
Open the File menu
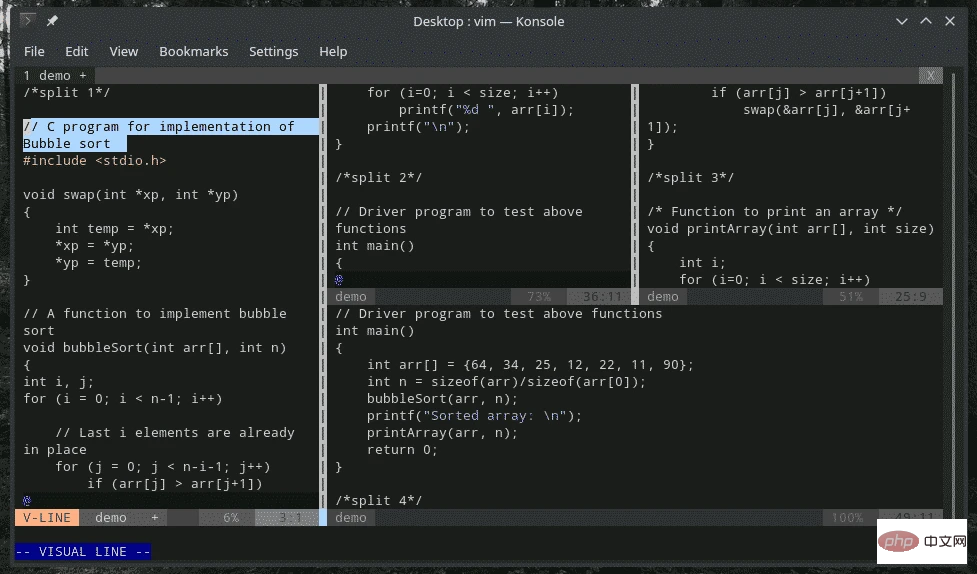pos(34,51)
